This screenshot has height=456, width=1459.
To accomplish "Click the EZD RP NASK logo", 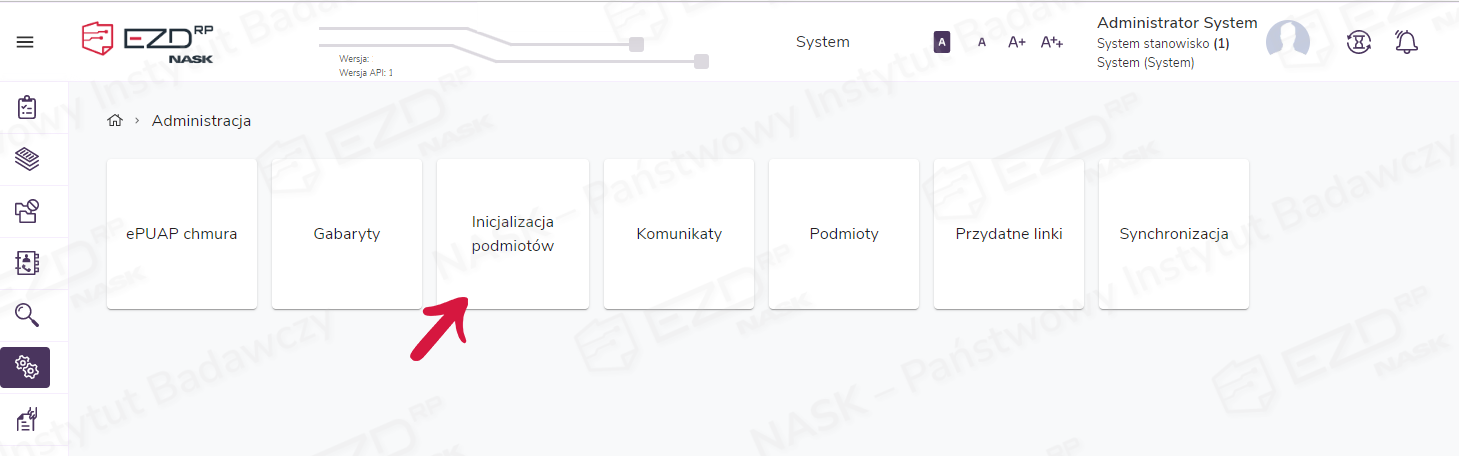I will [147, 41].
